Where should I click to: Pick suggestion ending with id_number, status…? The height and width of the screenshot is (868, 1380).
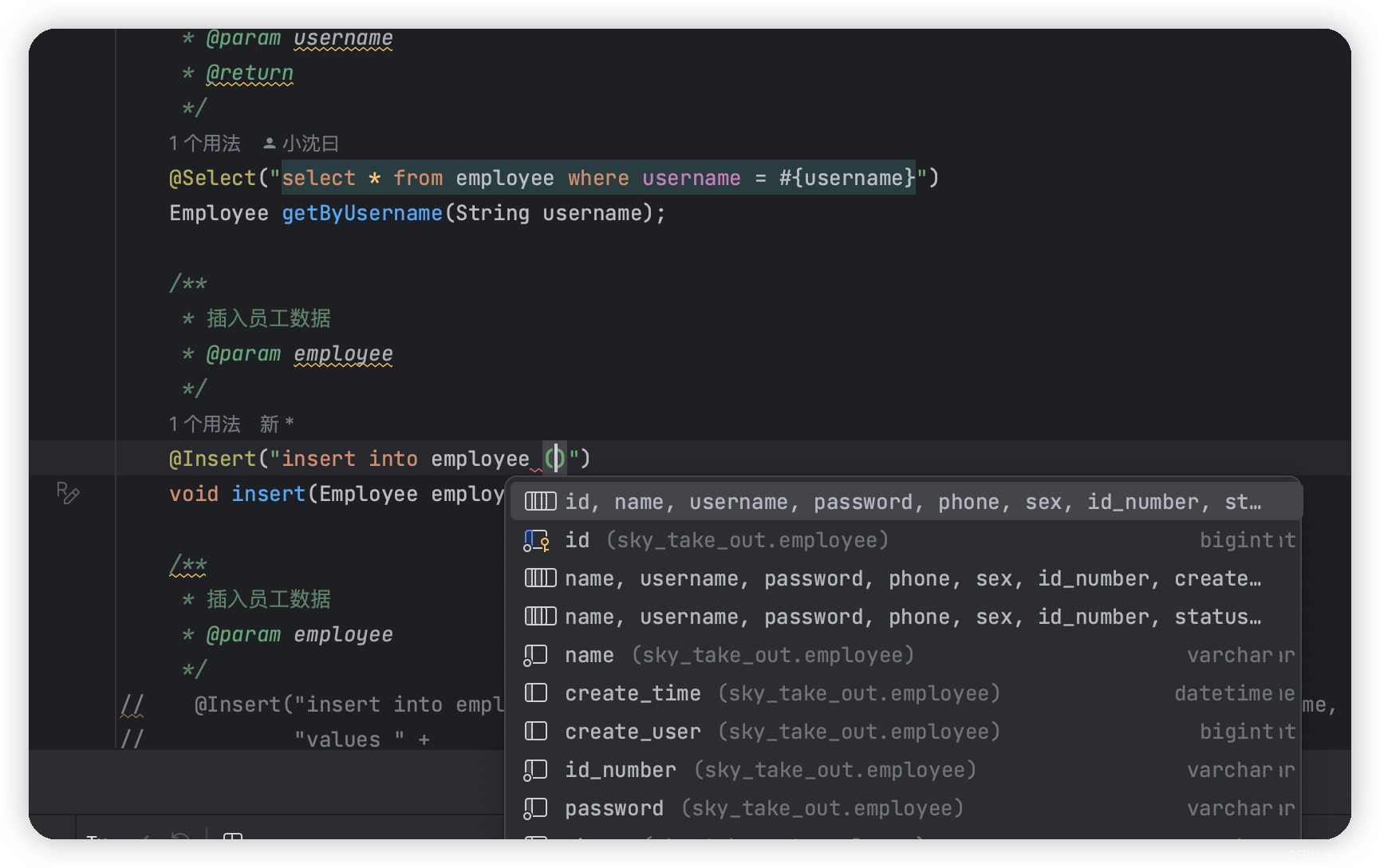(905, 617)
